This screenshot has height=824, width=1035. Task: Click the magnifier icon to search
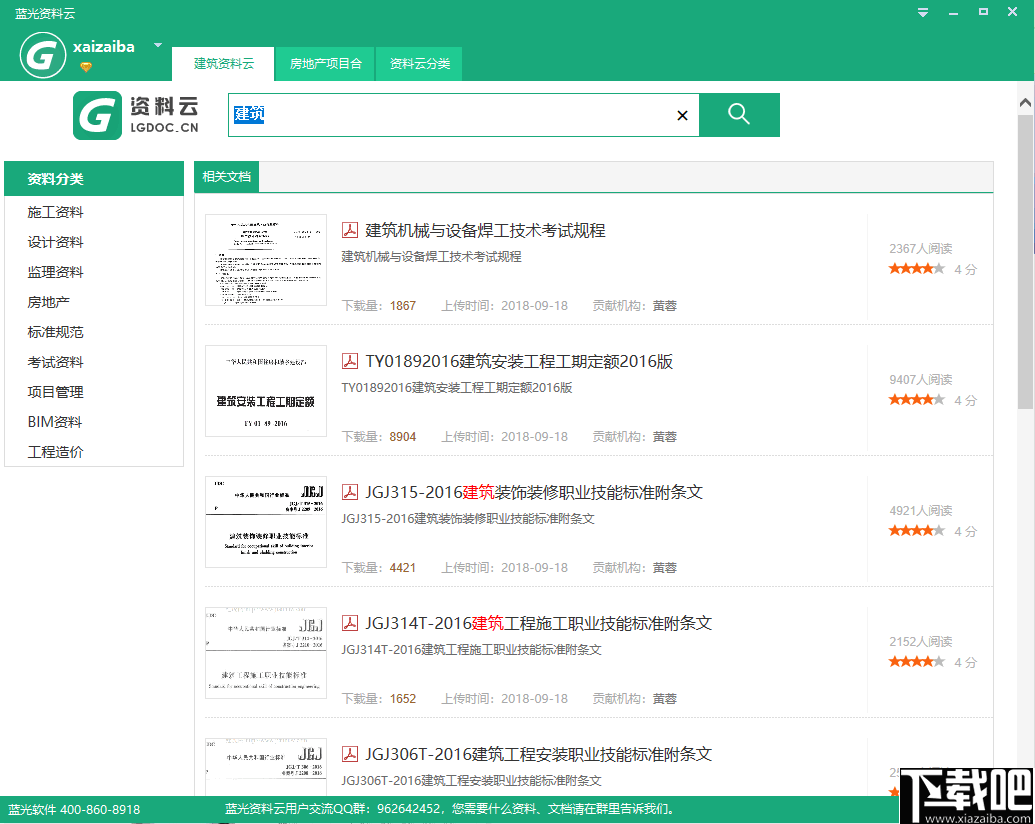739,115
